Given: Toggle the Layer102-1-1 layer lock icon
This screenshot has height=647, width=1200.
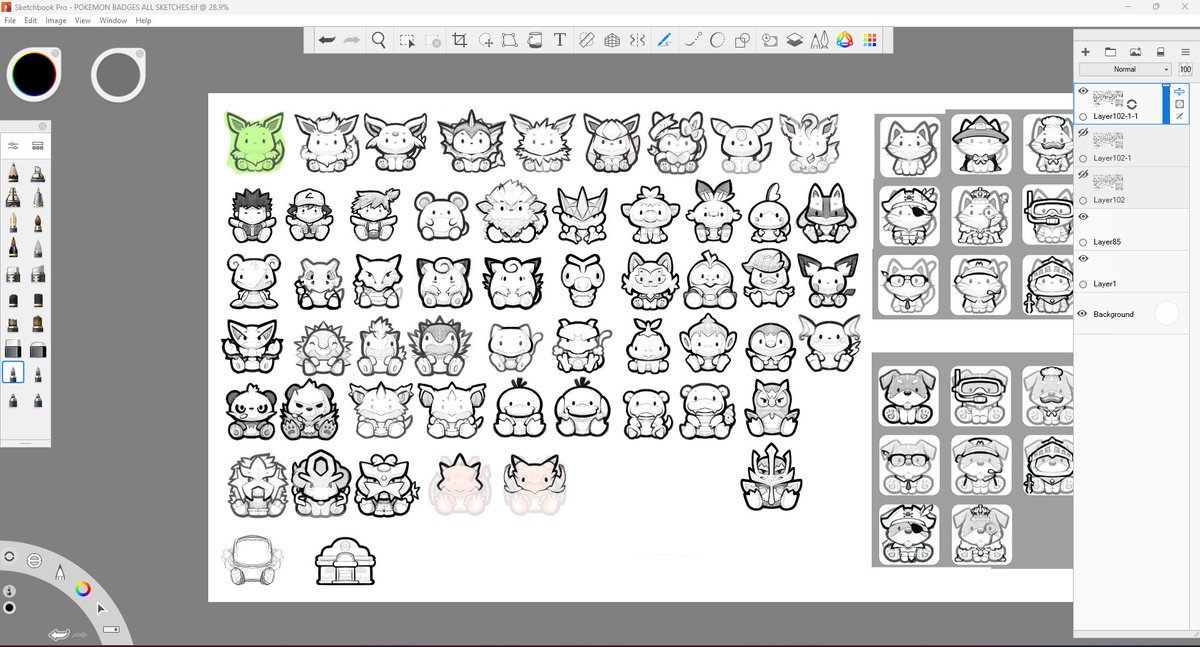Looking at the screenshot, I should pos(1180,104).
